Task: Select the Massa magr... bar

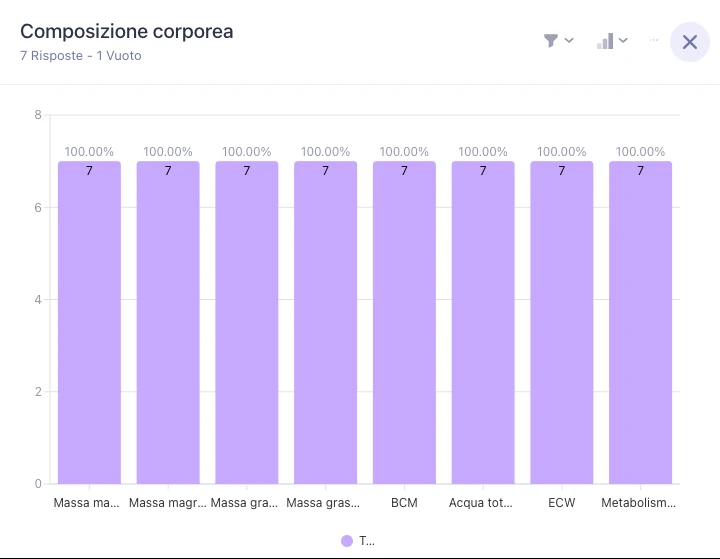Action: click(x=168, y=322)
